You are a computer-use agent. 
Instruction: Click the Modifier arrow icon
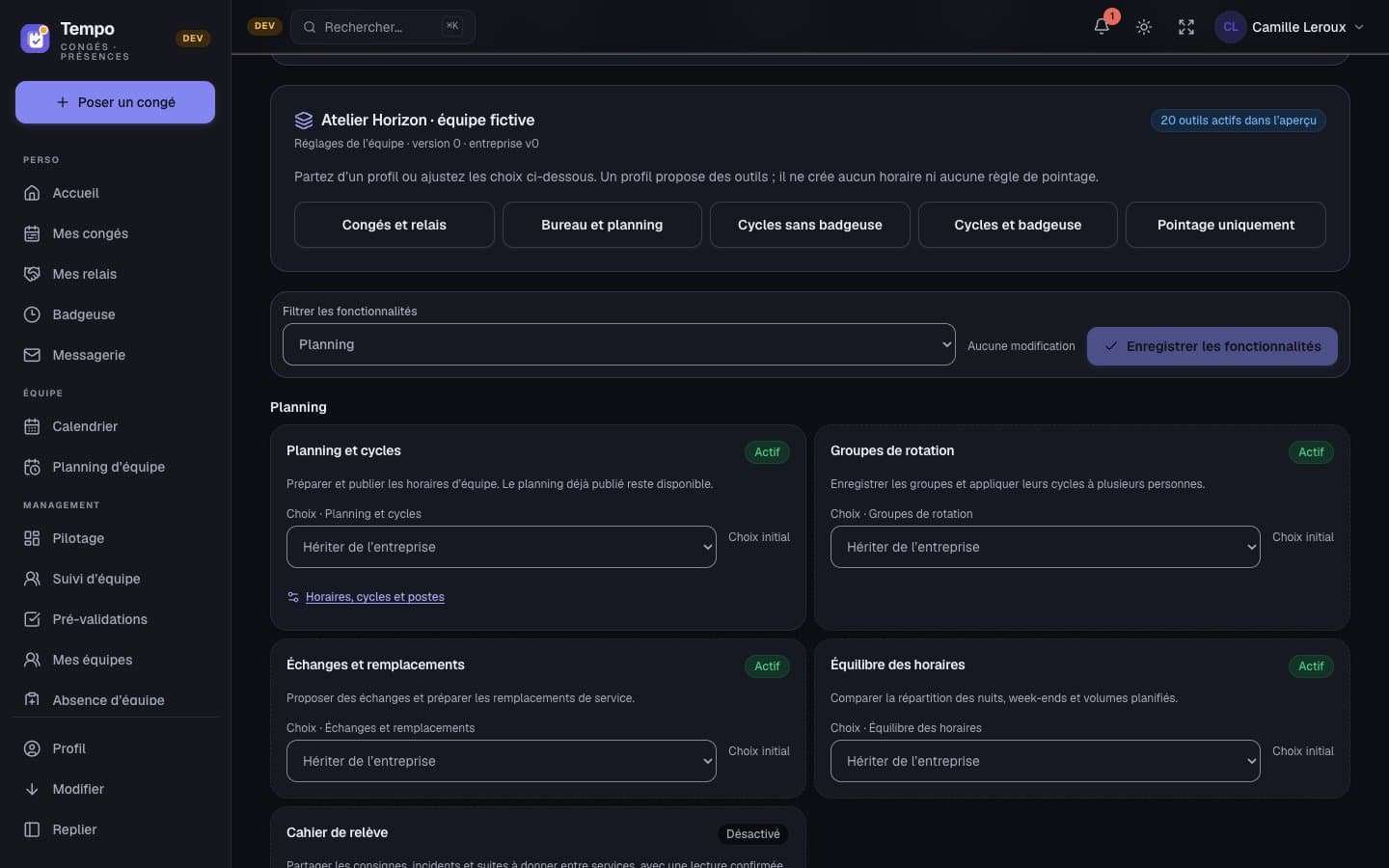click(x=32, y=789)
